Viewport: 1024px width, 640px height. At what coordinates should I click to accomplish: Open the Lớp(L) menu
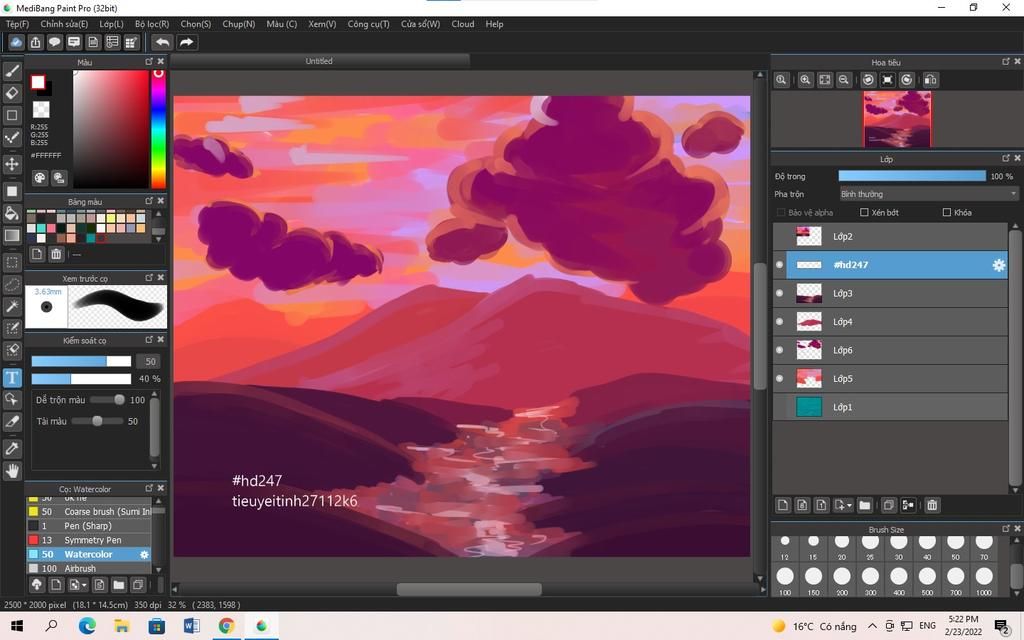(x=111, y=24)
